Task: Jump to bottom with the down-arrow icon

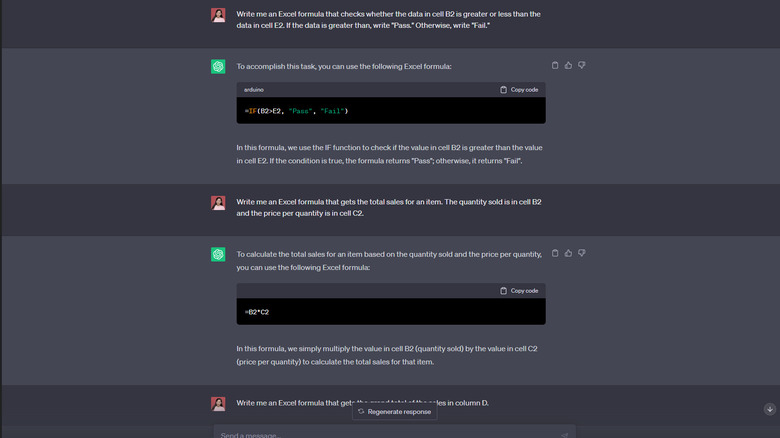Action: pyautogui.click(x=769, y=409)
